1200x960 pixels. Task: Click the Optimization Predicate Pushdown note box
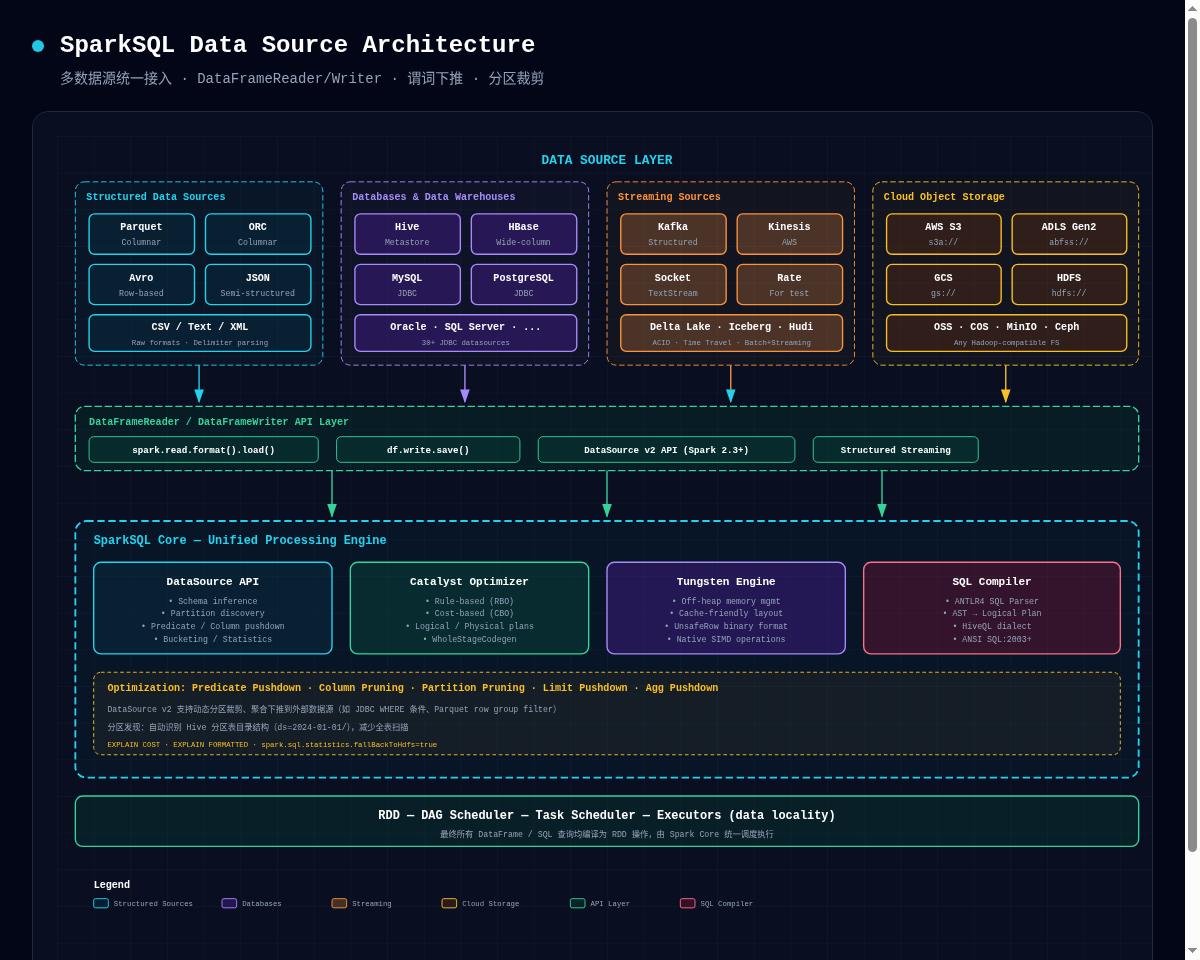click(607, 713)
